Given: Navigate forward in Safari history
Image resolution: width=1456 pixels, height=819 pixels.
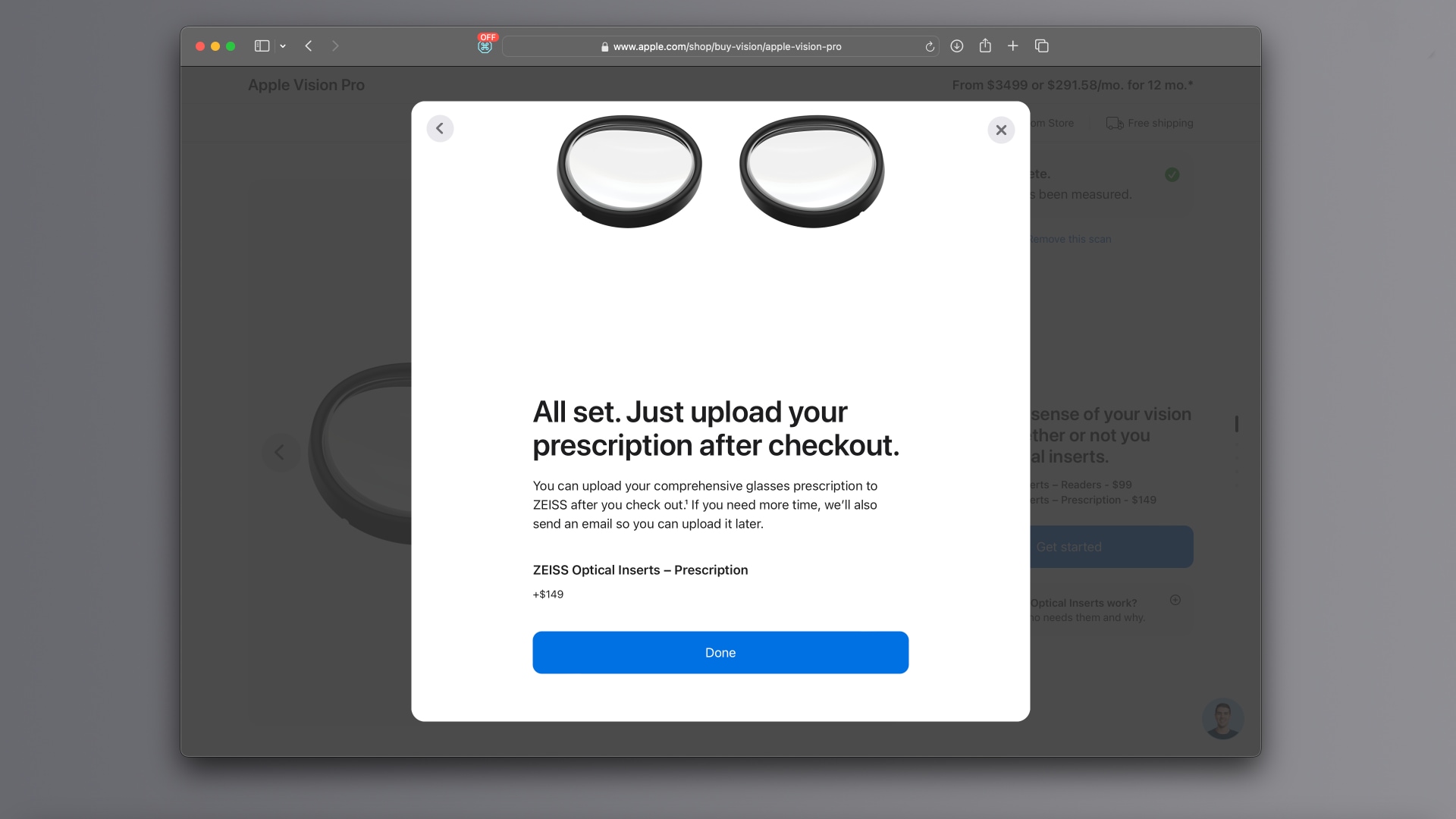Looking at the screenshot, I should pos(335,46).
